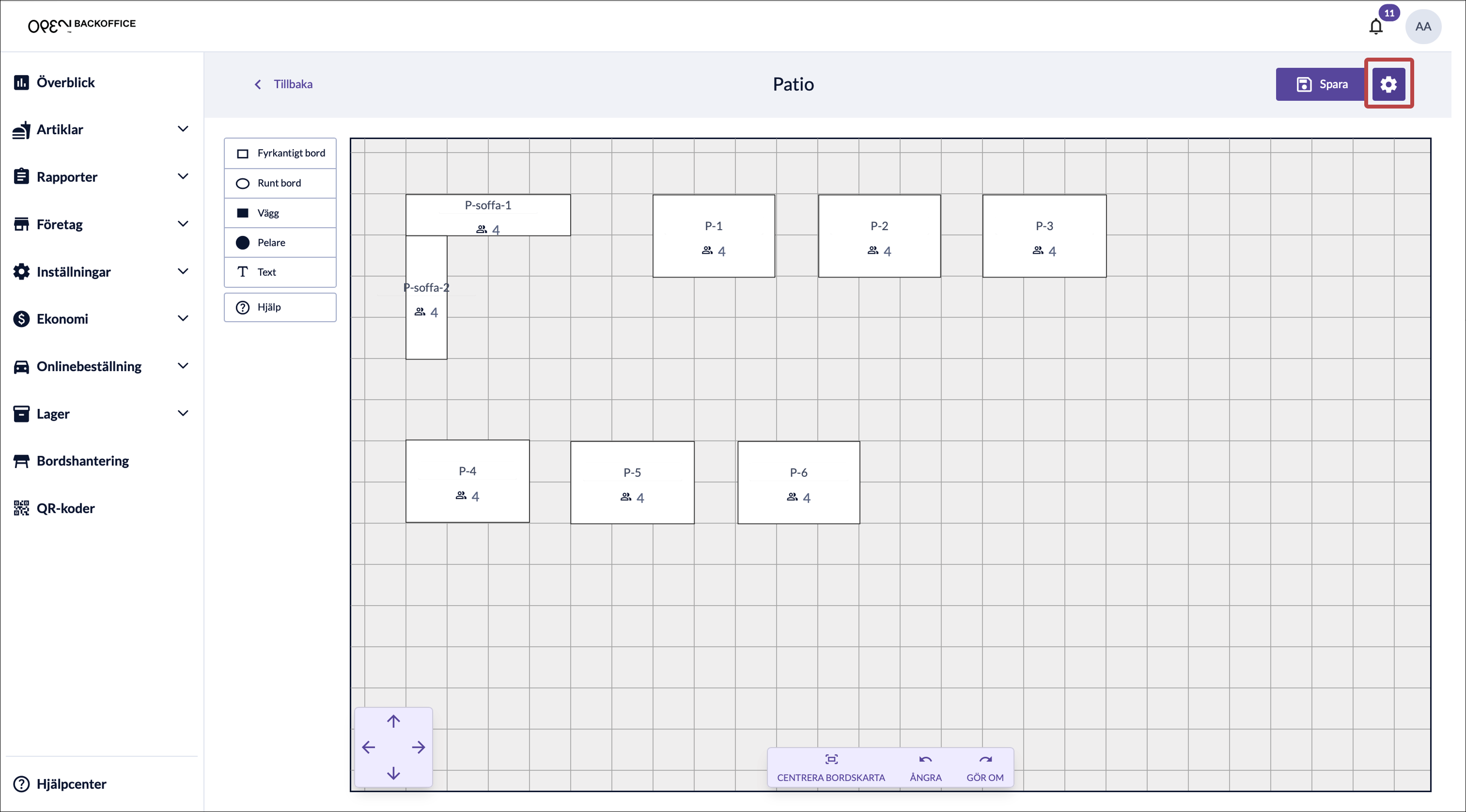The height and width of the screenshot is (812, 1466).
Task: Pan floor plan right with arrow
Action: (x=418, y=747)
